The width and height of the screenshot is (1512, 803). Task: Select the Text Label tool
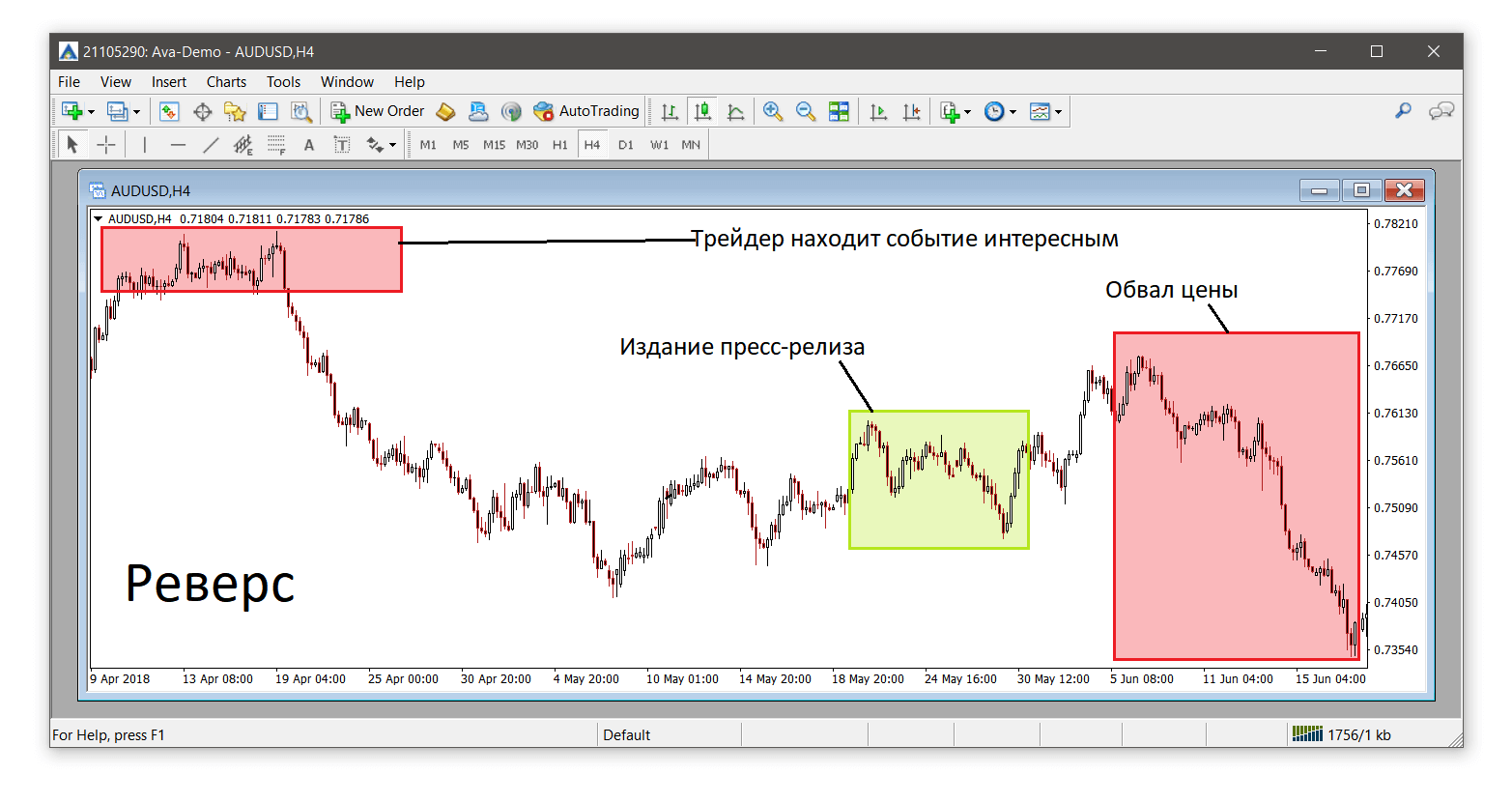point(342,145)
